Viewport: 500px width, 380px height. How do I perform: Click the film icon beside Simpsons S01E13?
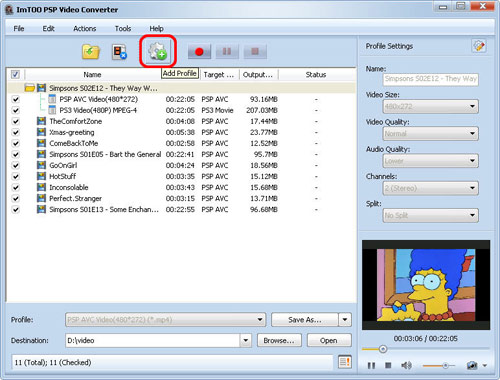click(41, 209)
